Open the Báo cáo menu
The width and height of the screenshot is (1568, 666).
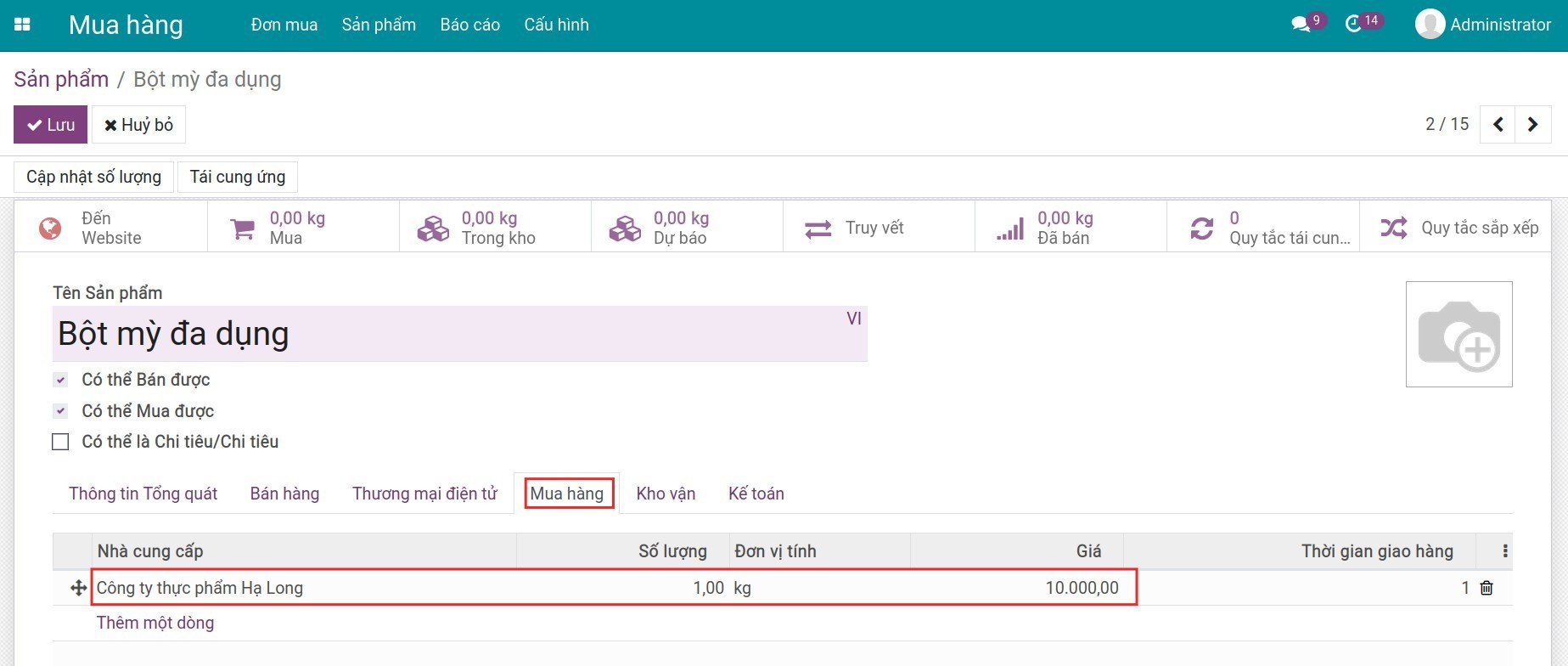coord(469,25)
